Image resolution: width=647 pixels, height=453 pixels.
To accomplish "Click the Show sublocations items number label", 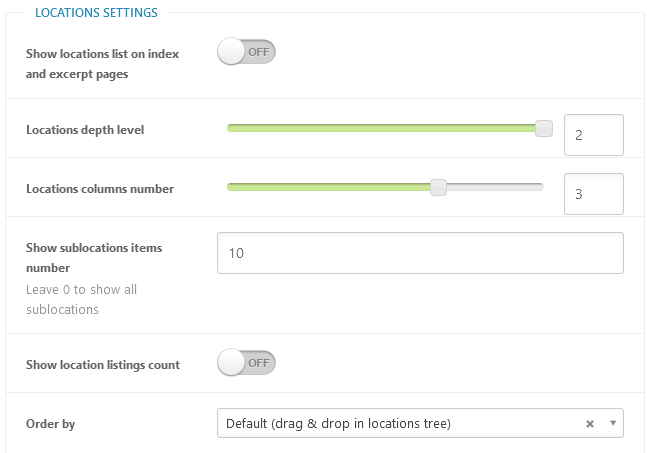I will point(94,258).
